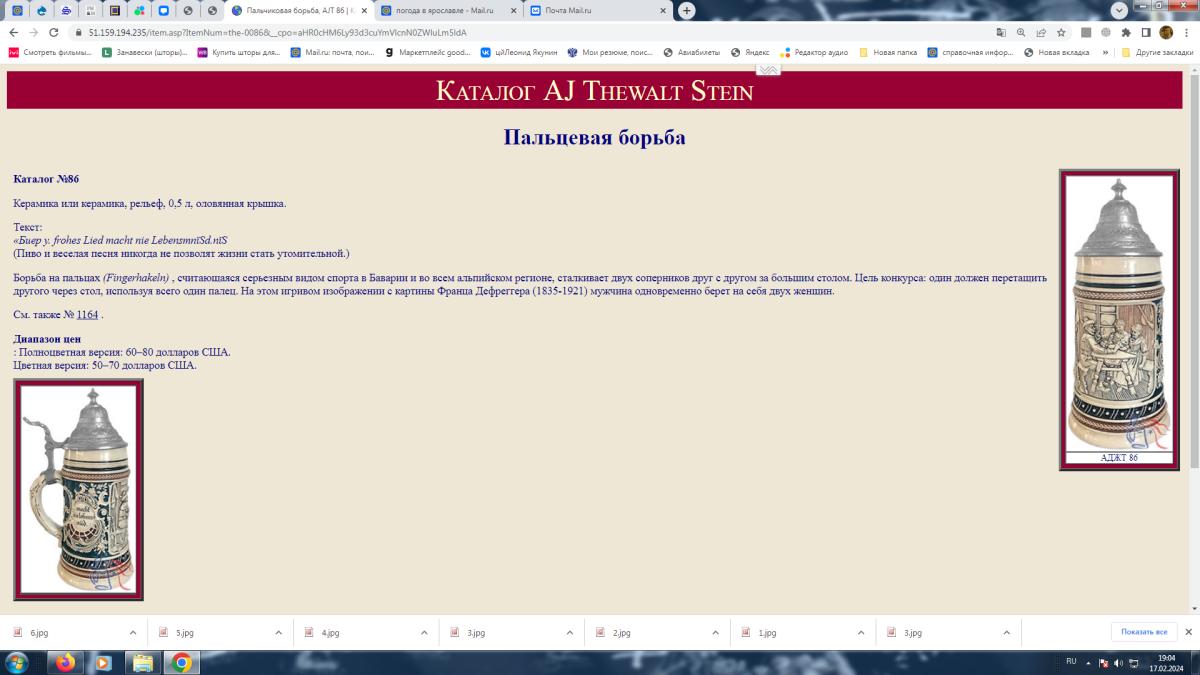Expand options for 6.jpg download

(133, 633)
